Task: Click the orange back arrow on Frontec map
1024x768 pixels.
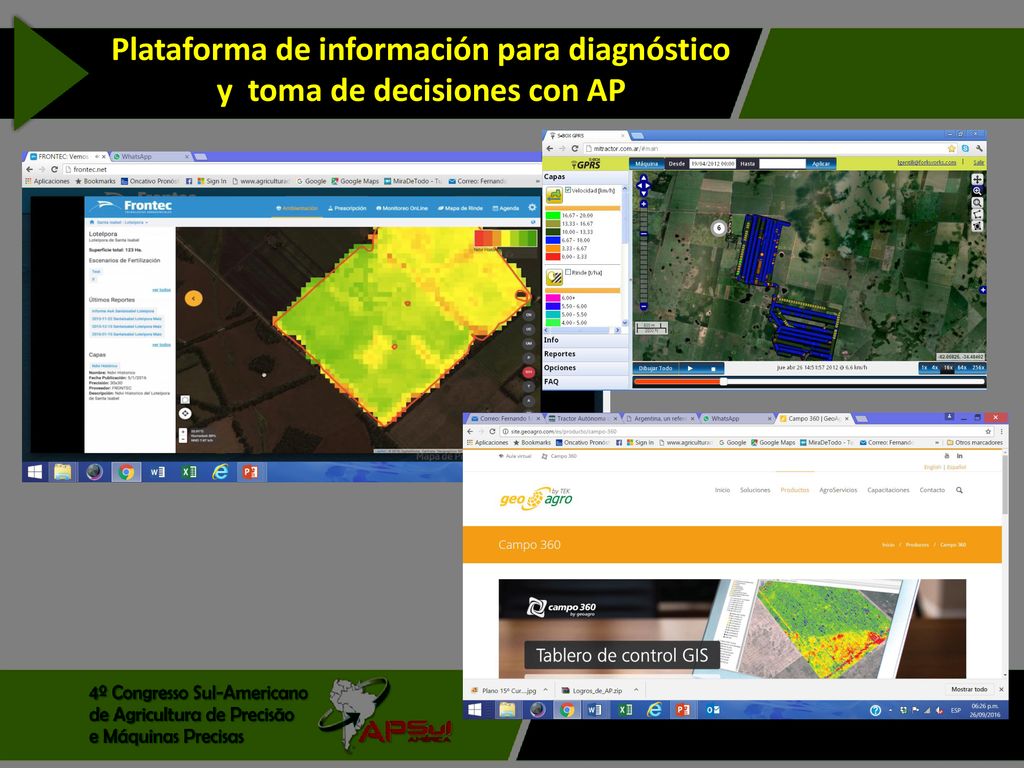Action: pyautogui.click(x=193, y=298)
